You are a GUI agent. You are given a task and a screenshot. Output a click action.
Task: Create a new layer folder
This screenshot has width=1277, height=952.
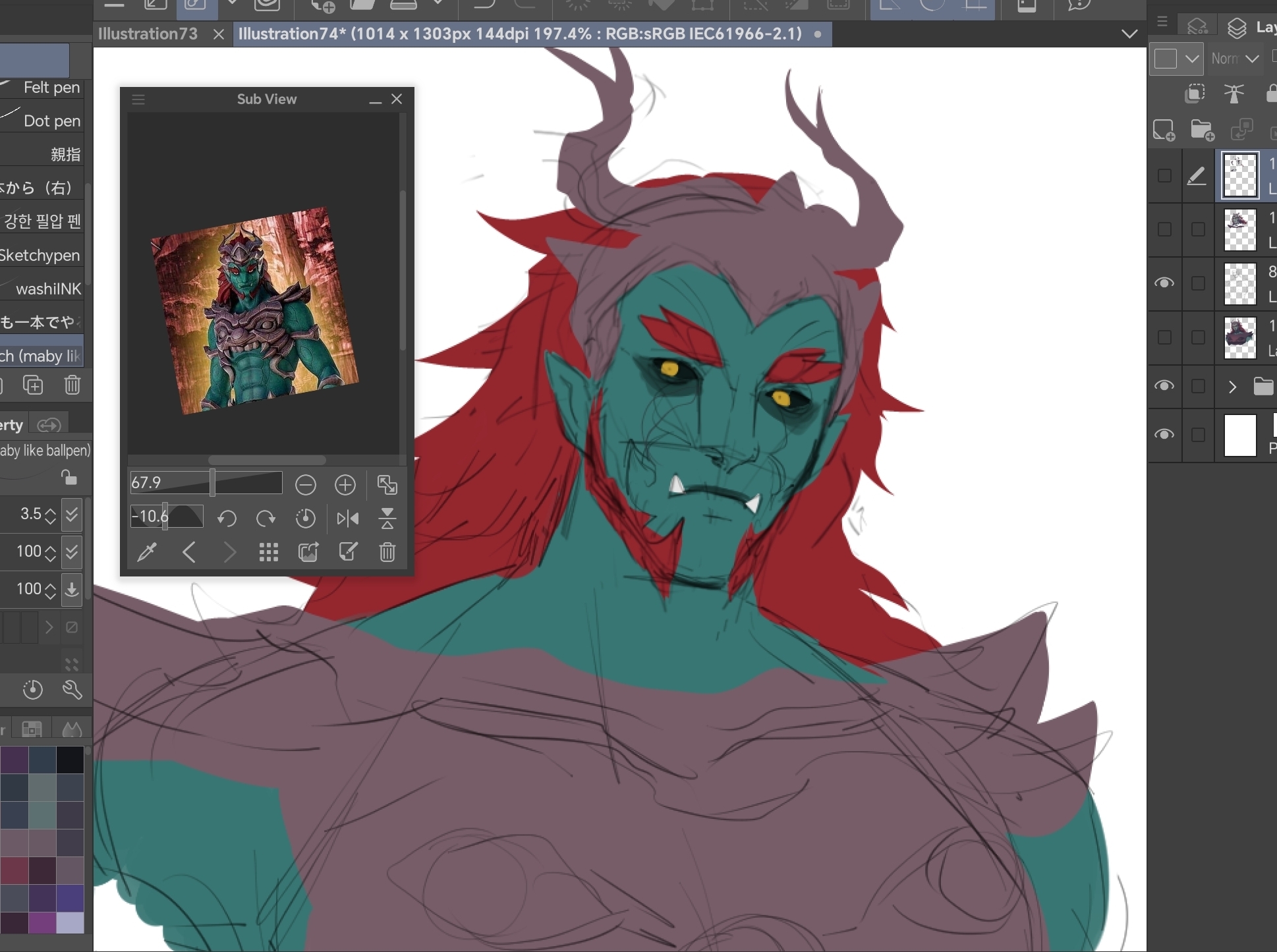click(x=1202, y=130)
